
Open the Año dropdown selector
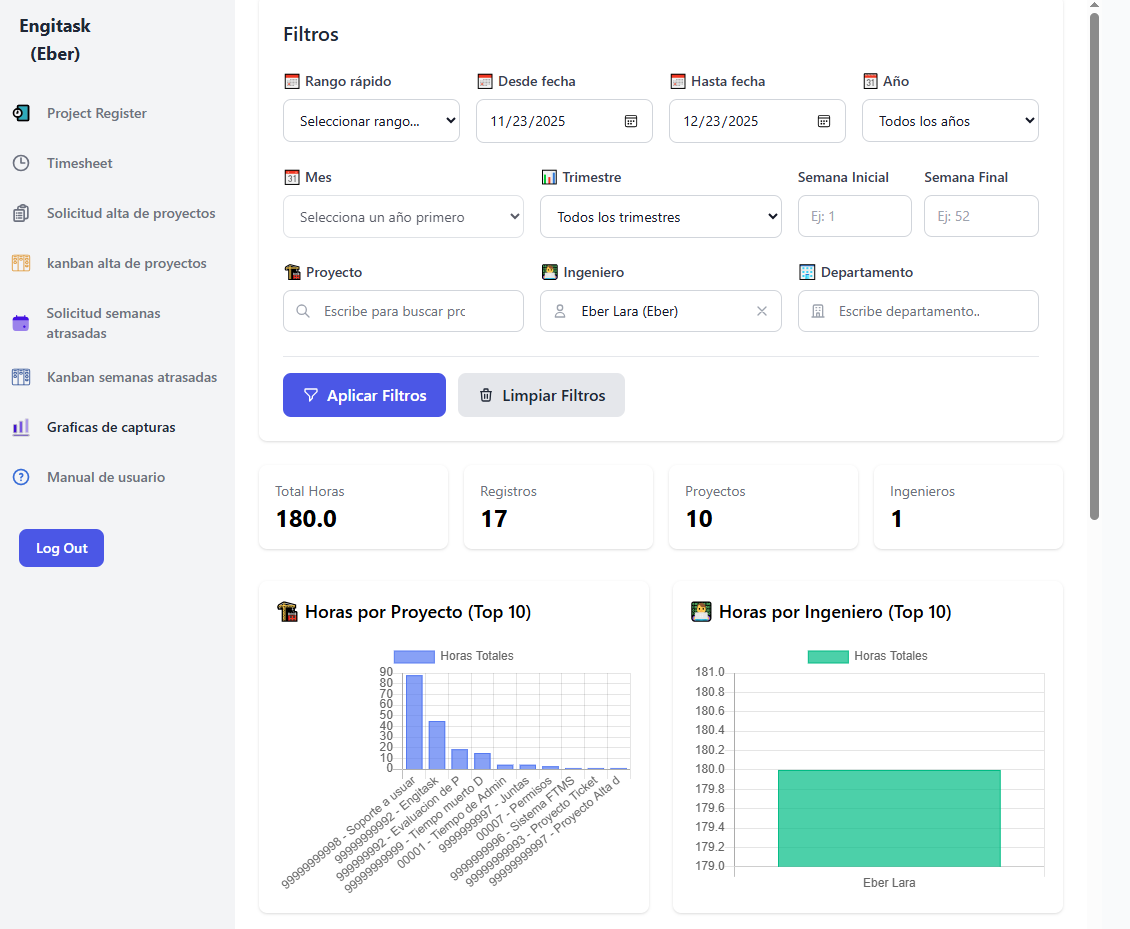click(x=950, y=121)
